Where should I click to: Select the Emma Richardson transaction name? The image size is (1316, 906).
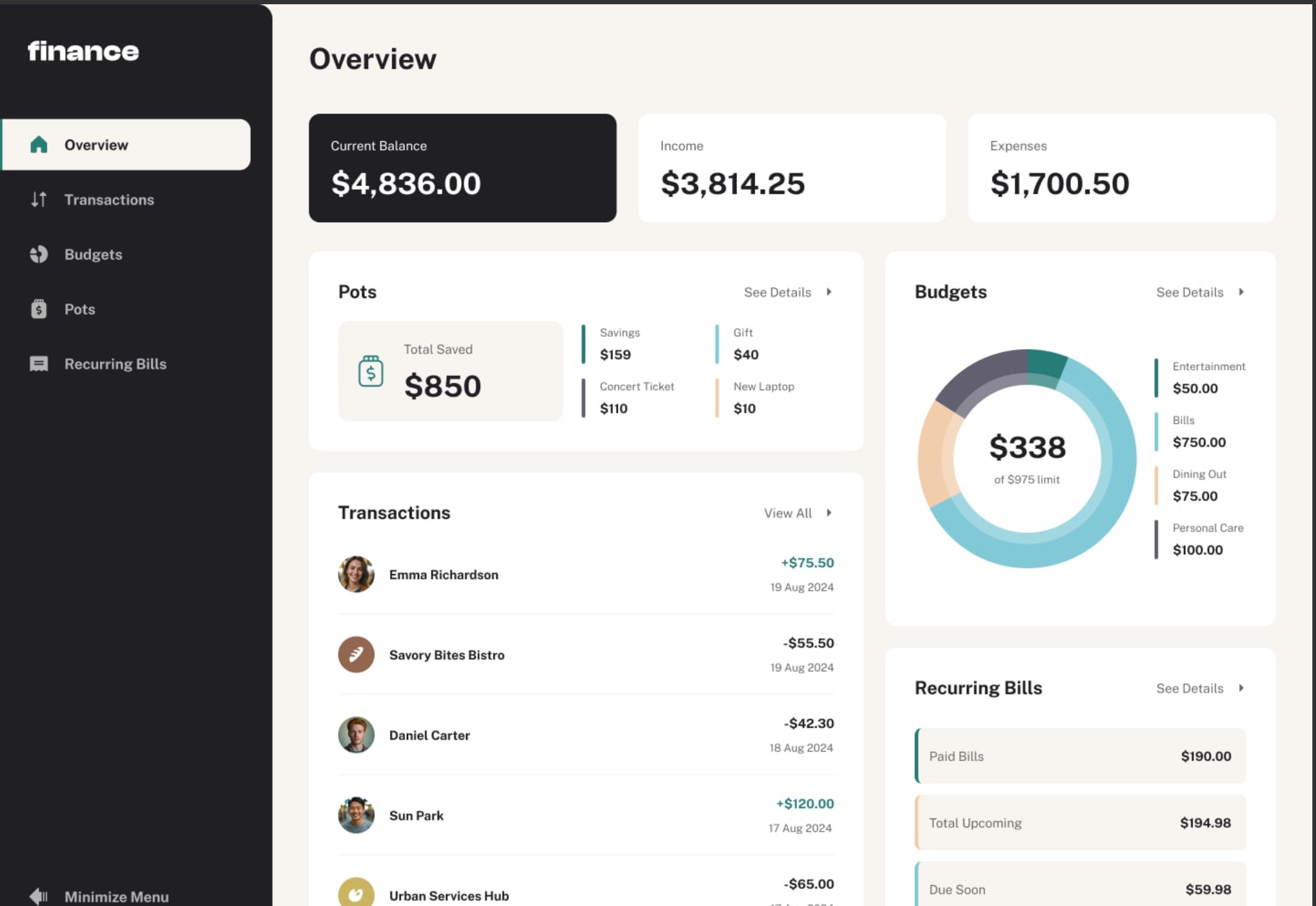pyautogui.click(x=444, y=575)
